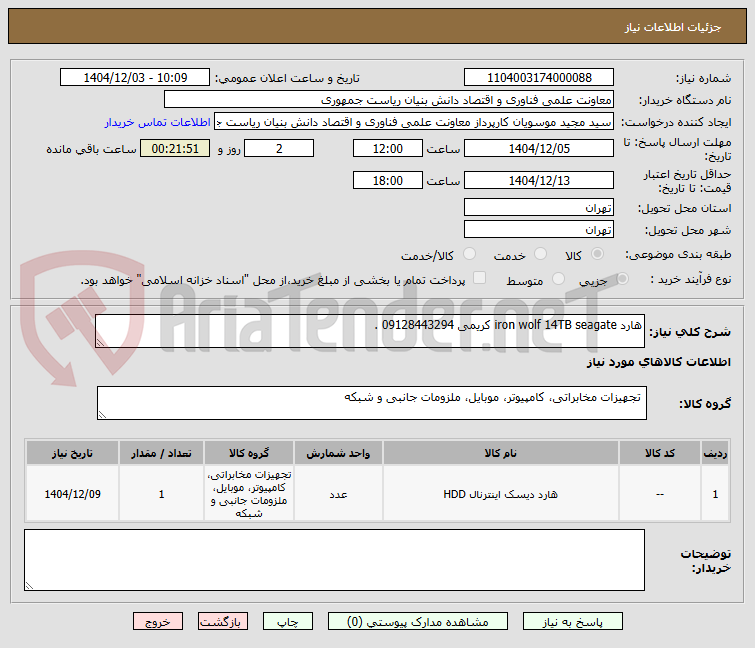Select the متوسط purchase type radio
Image resolution: width=755 pixels, height=648 pixels.
(x=558, y=278)
